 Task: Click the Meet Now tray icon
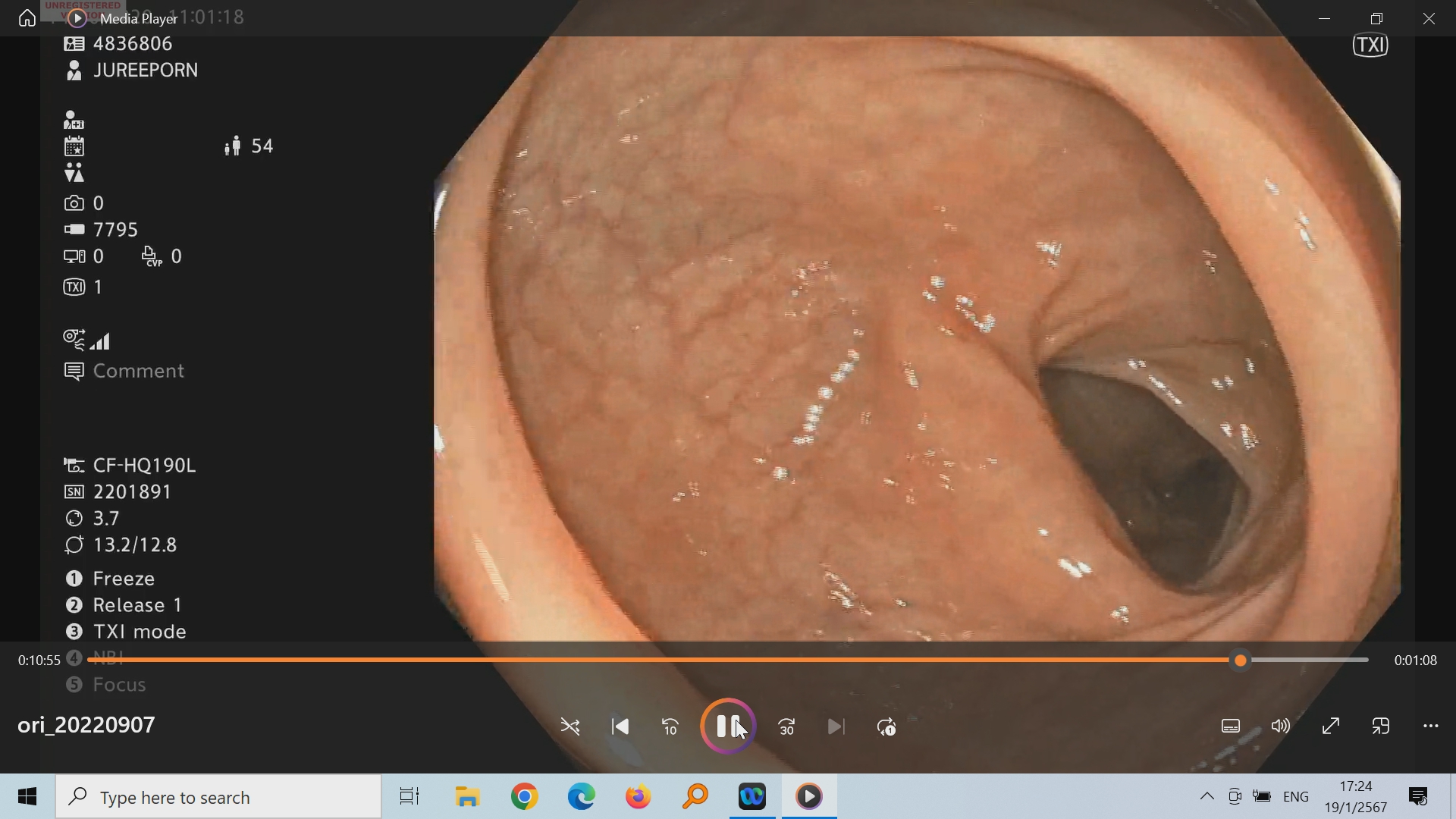click(1235, 797)
